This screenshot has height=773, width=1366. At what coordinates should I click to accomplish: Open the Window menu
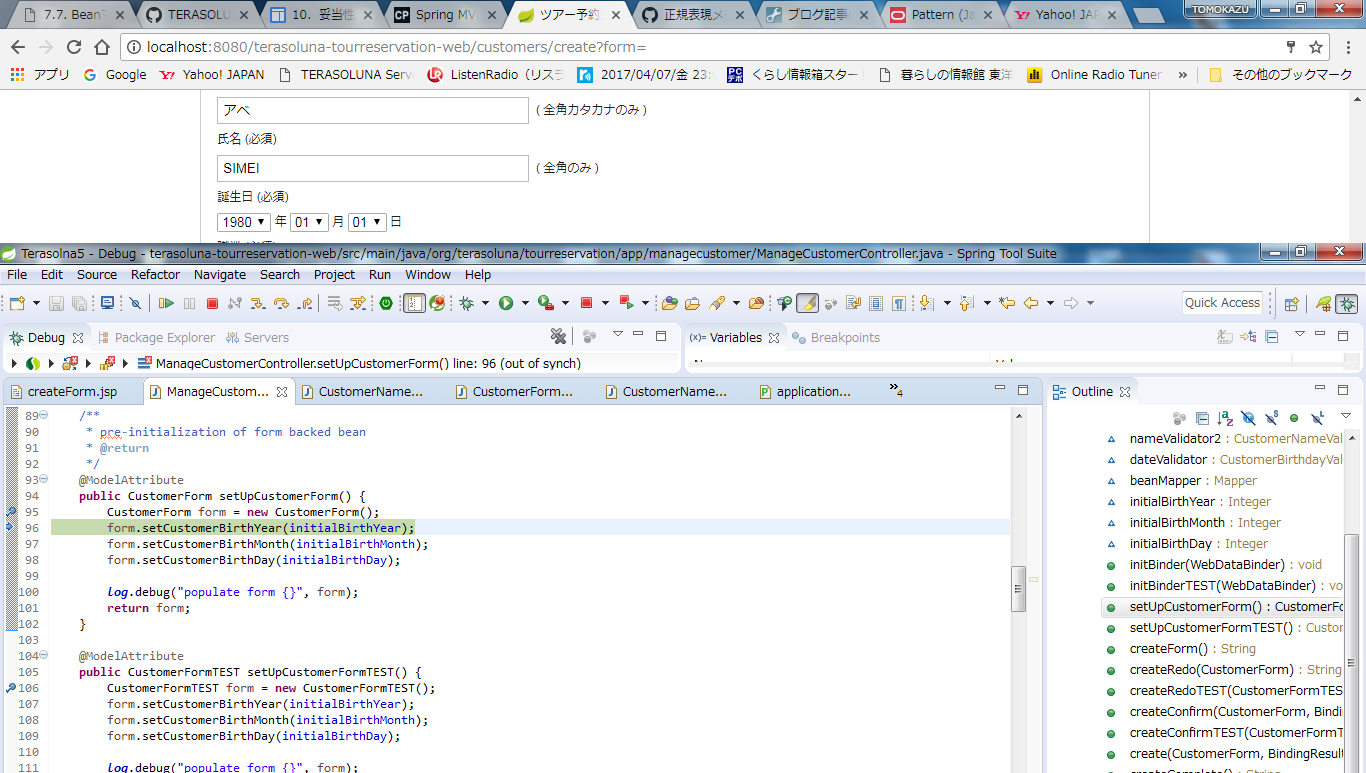[428, 275]
